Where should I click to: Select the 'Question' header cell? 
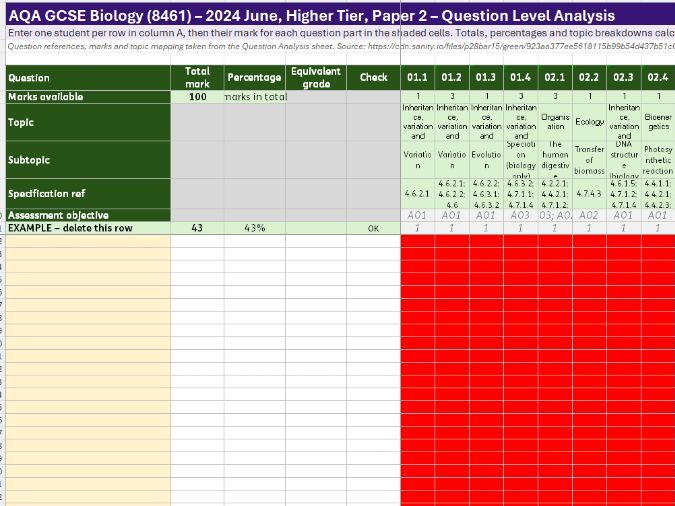(88, 78)
